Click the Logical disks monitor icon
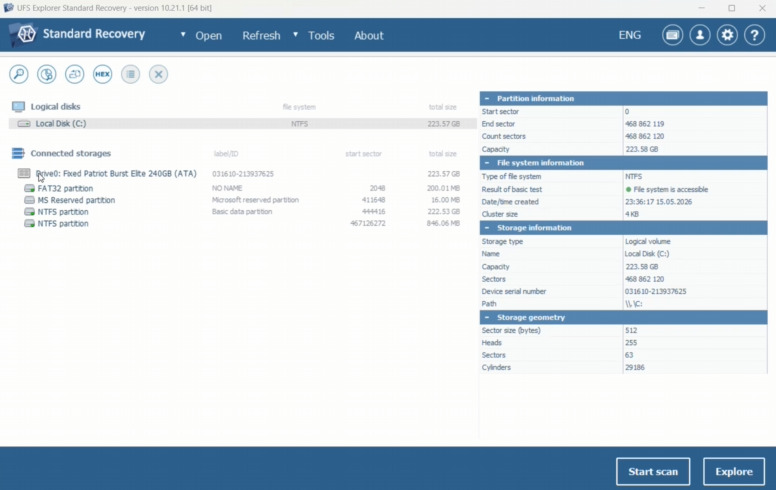The image size is (776, 490). [18, 107]
